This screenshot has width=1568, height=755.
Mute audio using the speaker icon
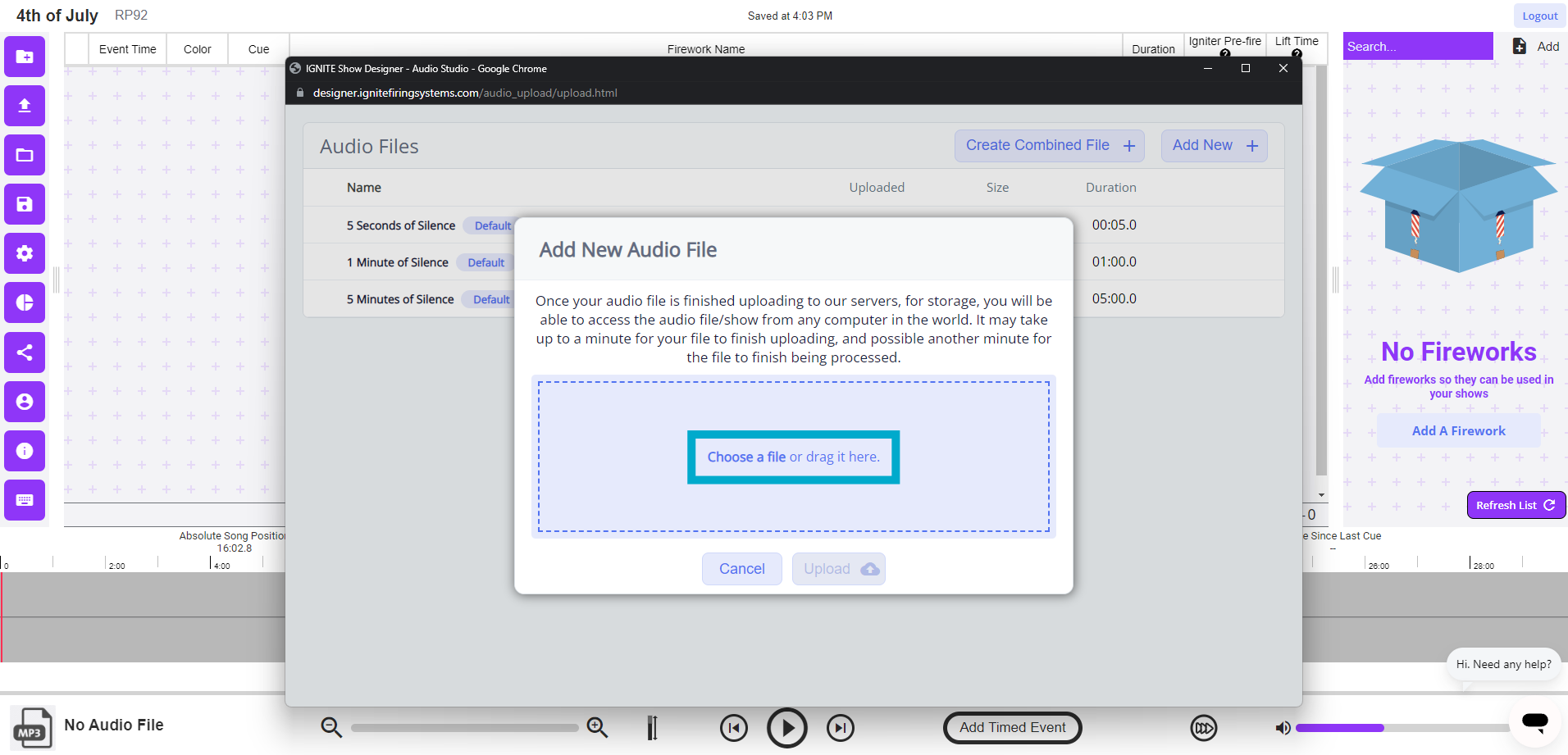(x=1282, y=727)
